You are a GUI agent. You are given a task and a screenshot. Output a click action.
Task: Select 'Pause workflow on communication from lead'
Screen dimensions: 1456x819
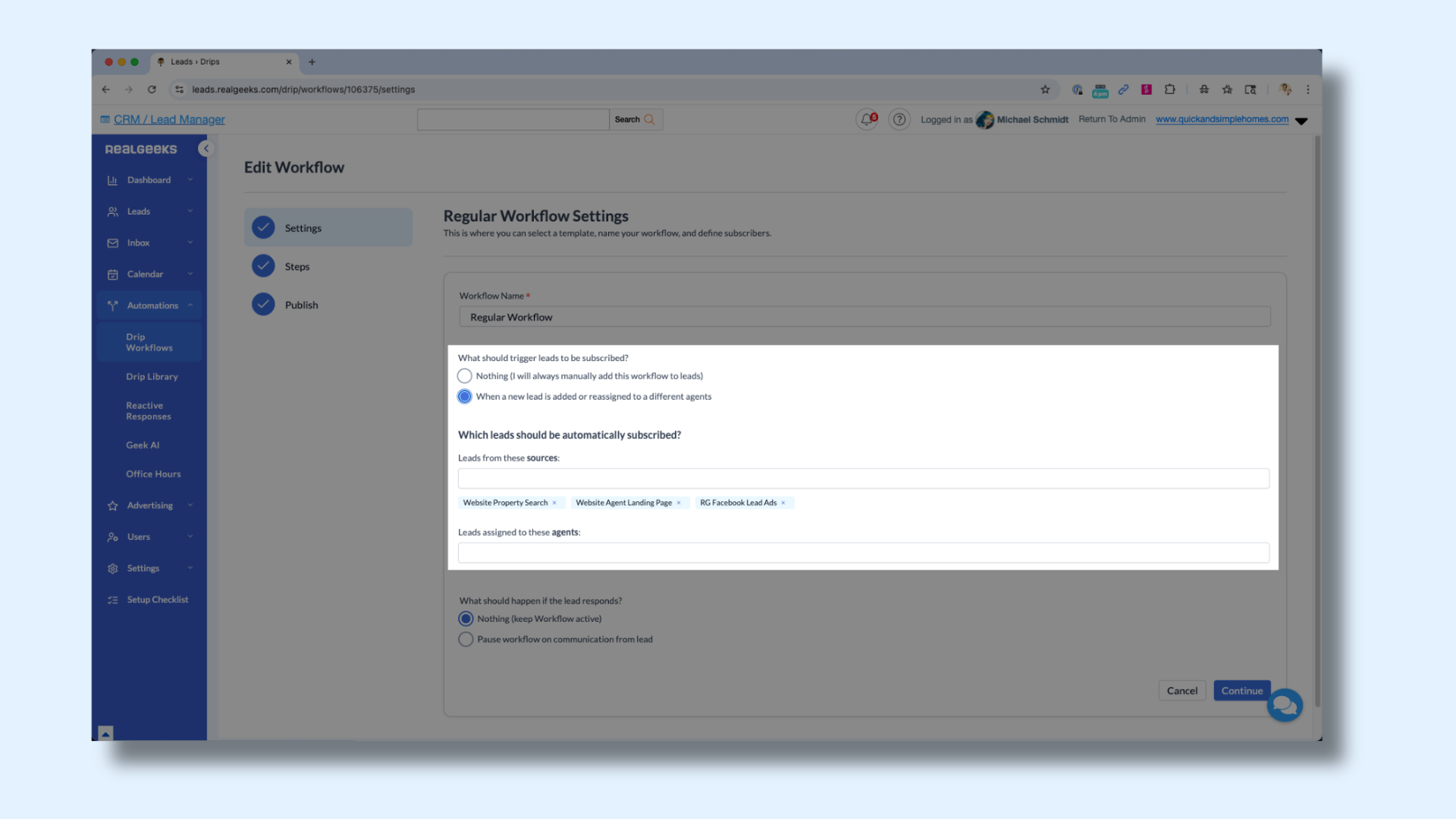[466, 639]
